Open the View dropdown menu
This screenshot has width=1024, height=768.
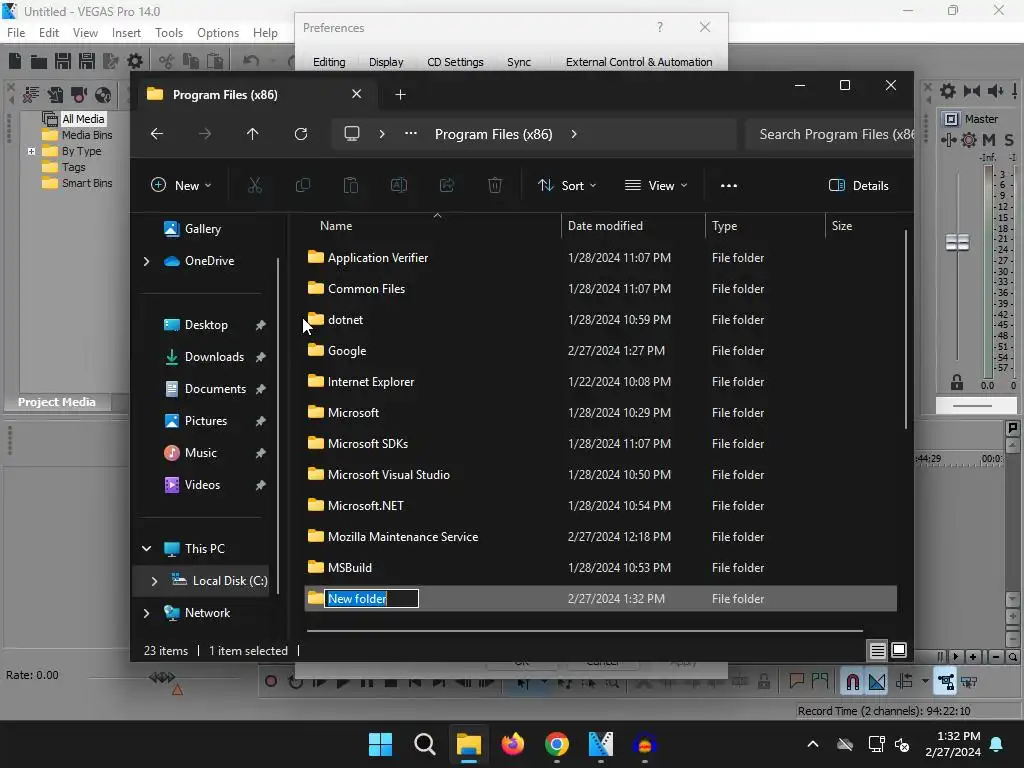pos(656,185)
